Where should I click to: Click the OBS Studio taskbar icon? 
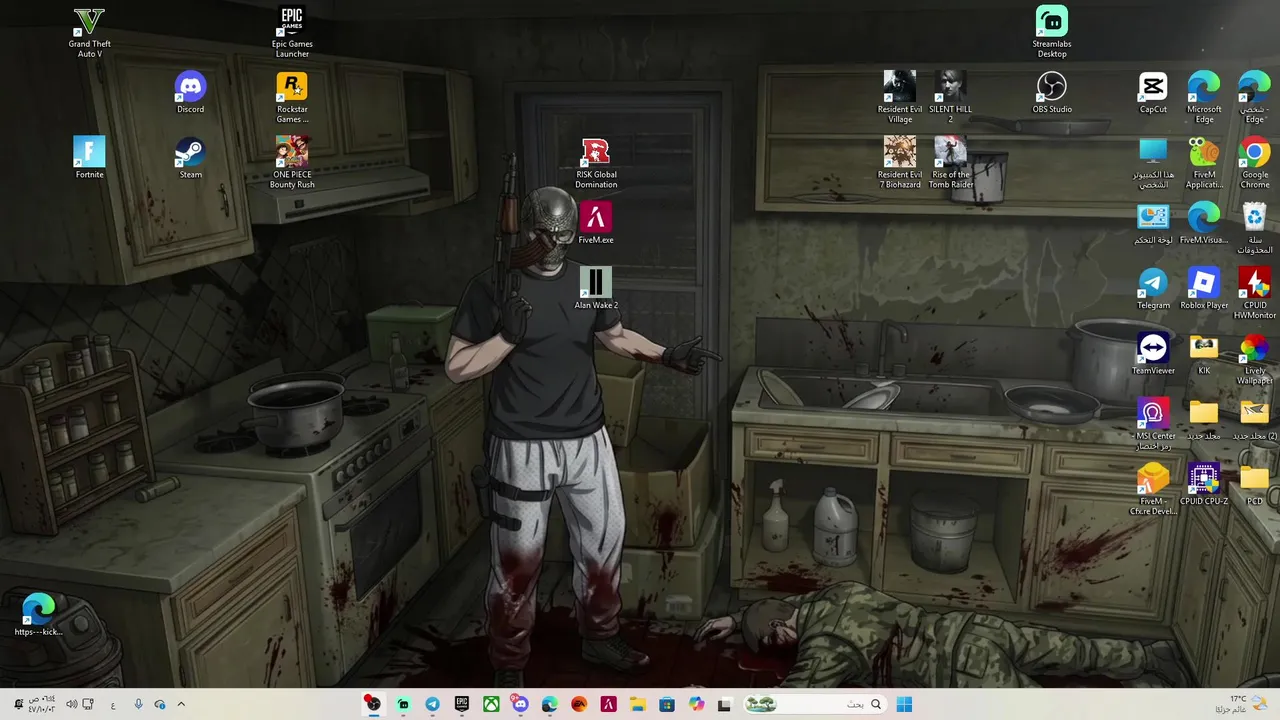pyautogui.click(x=373, y=704)
